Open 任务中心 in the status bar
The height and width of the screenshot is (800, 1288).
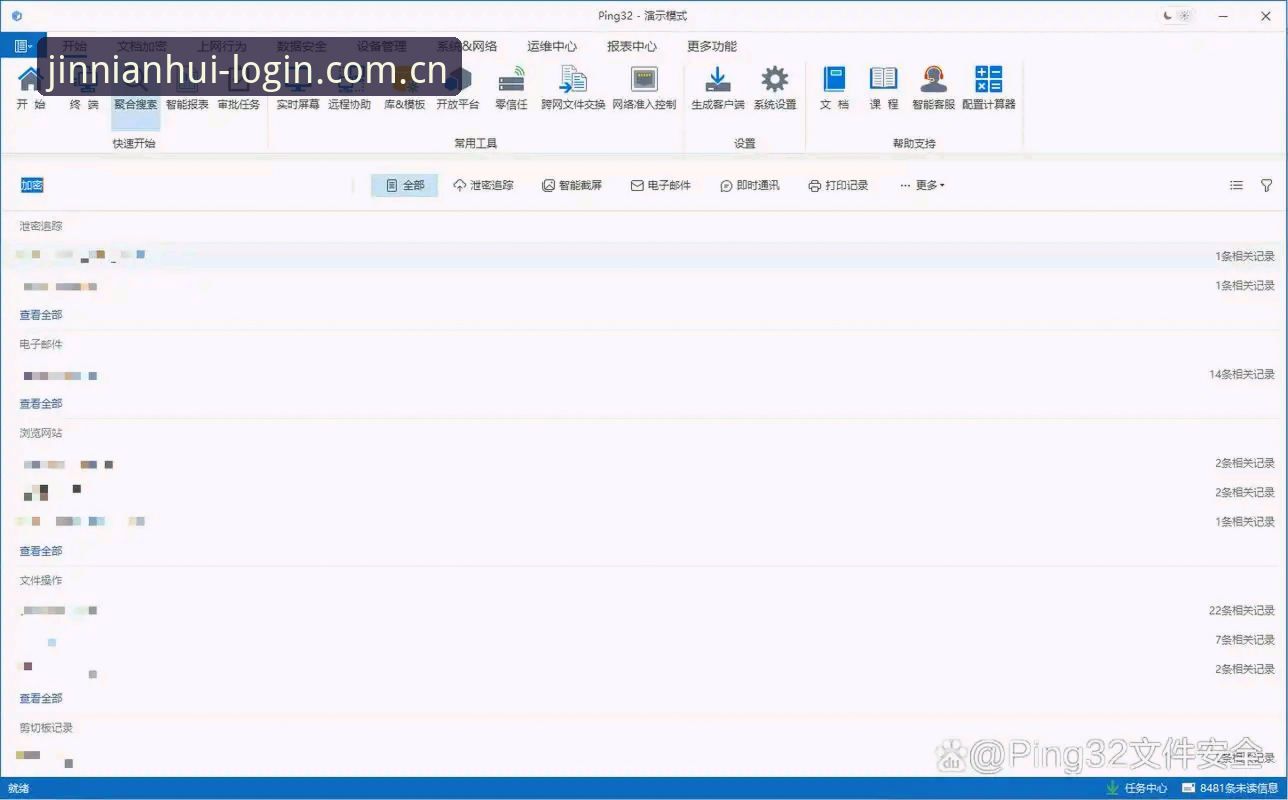tap(1136, 788)
